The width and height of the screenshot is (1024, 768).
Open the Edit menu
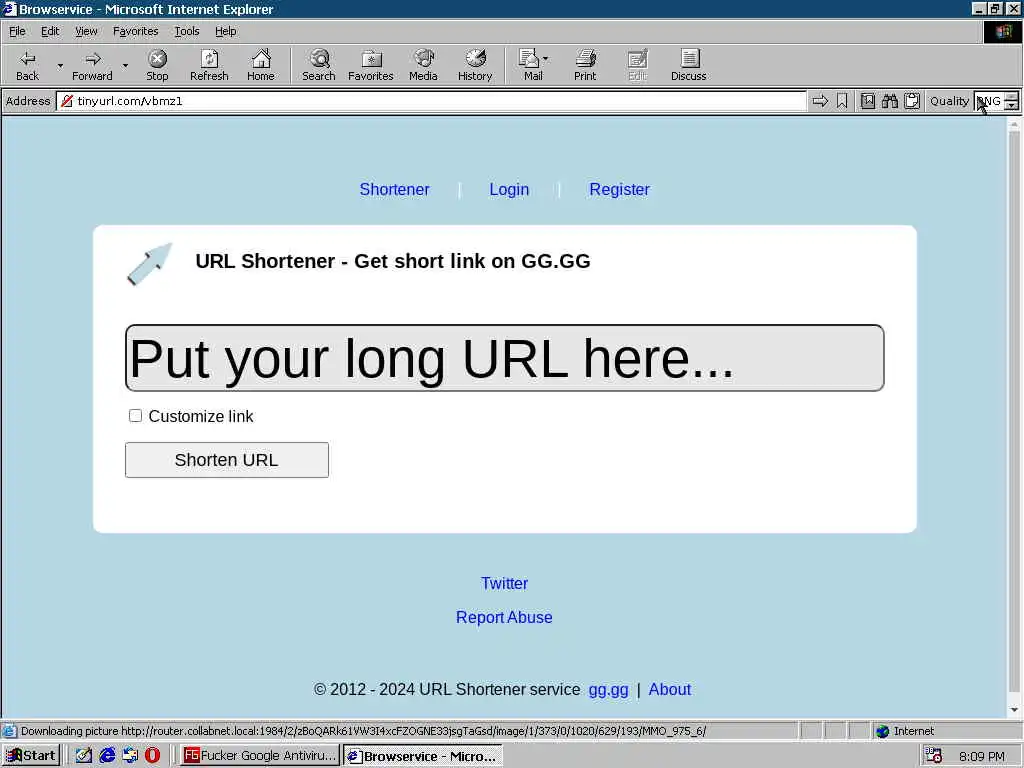[50, 31]
